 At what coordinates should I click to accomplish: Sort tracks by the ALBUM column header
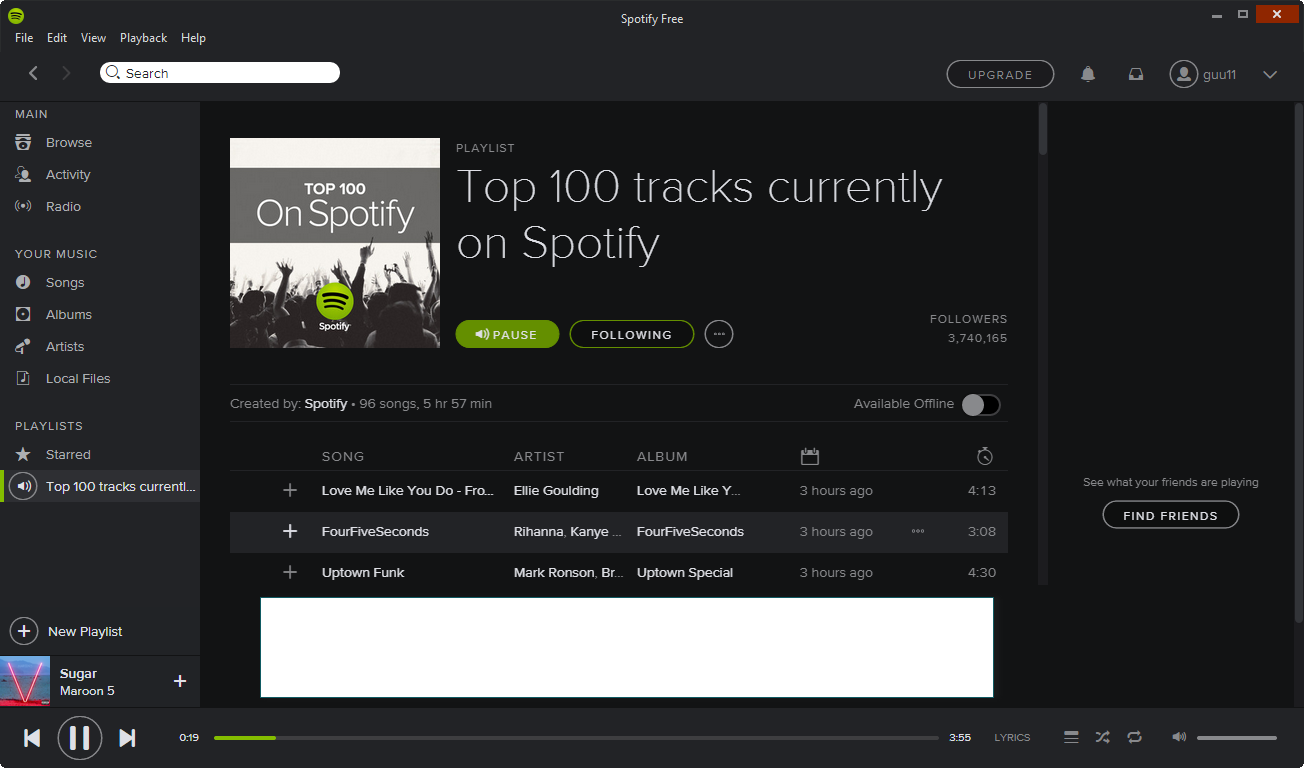[662, 456]
